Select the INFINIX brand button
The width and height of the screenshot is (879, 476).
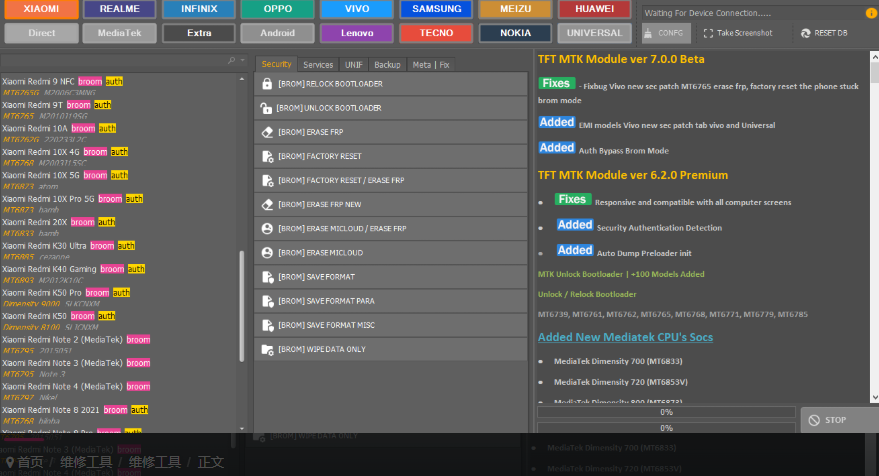(x=199, y=9)
